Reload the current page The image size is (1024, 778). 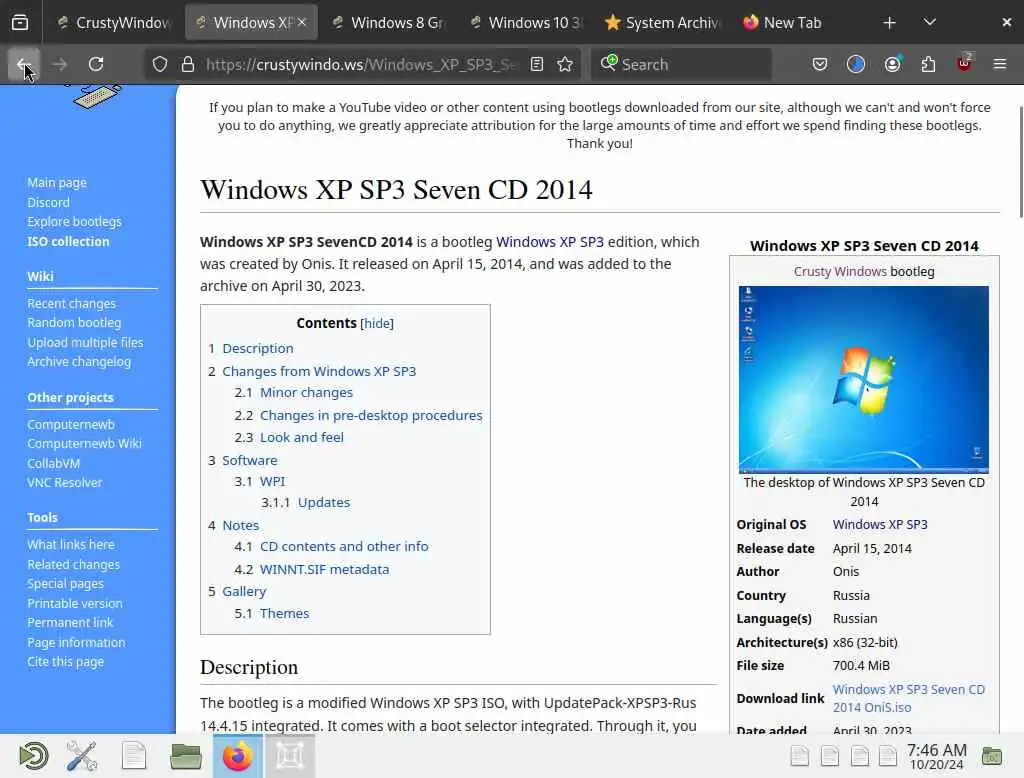coord(96,64)
